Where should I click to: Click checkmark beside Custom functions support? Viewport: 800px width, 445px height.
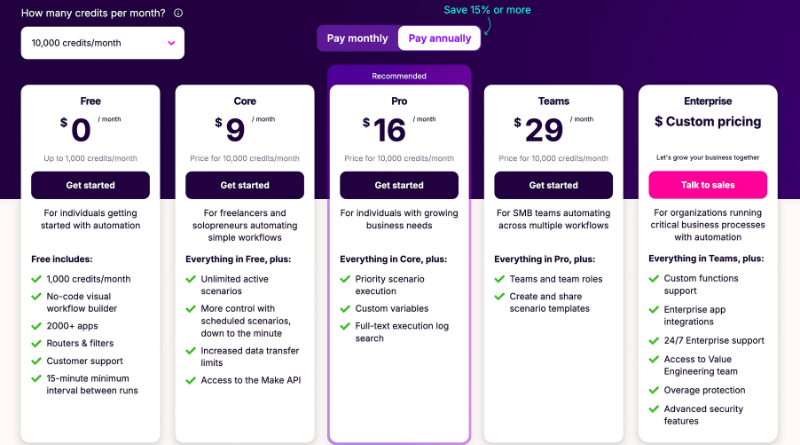(654, 279)
